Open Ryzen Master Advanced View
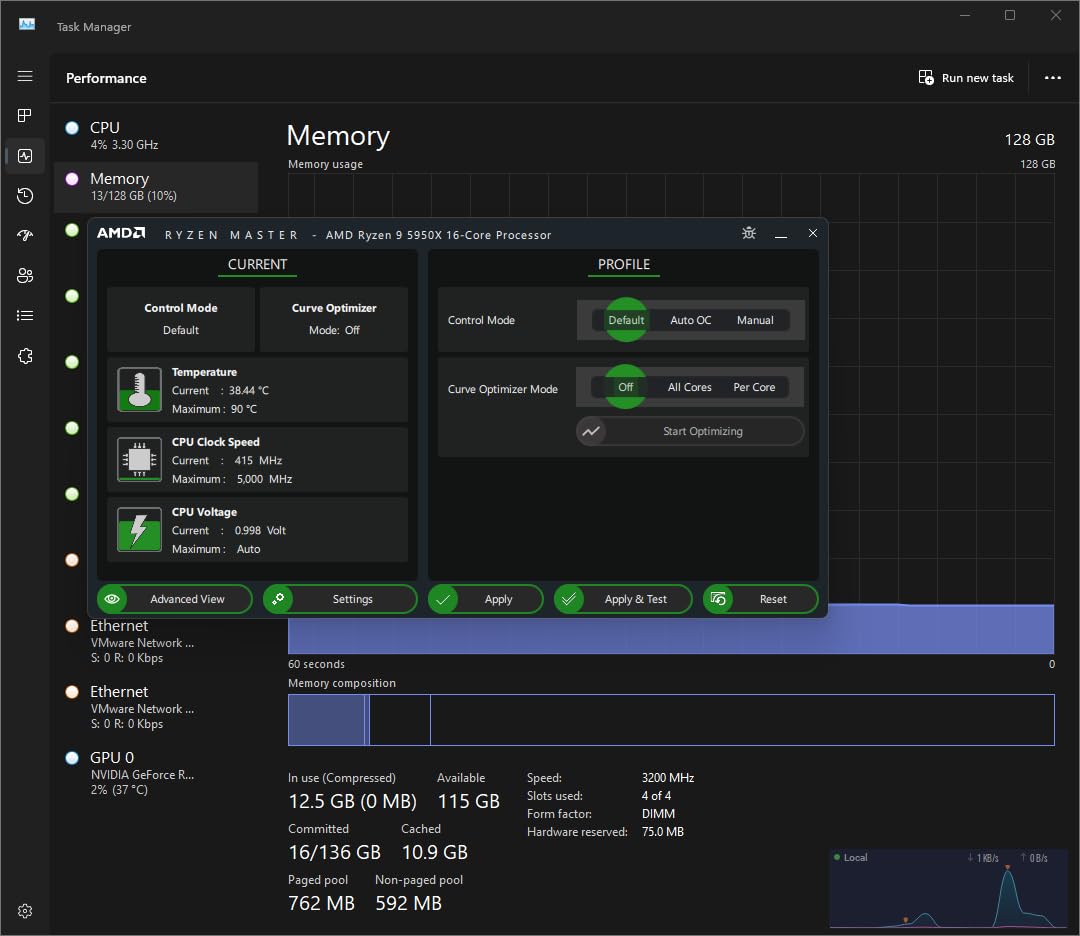 pos(175,599)
